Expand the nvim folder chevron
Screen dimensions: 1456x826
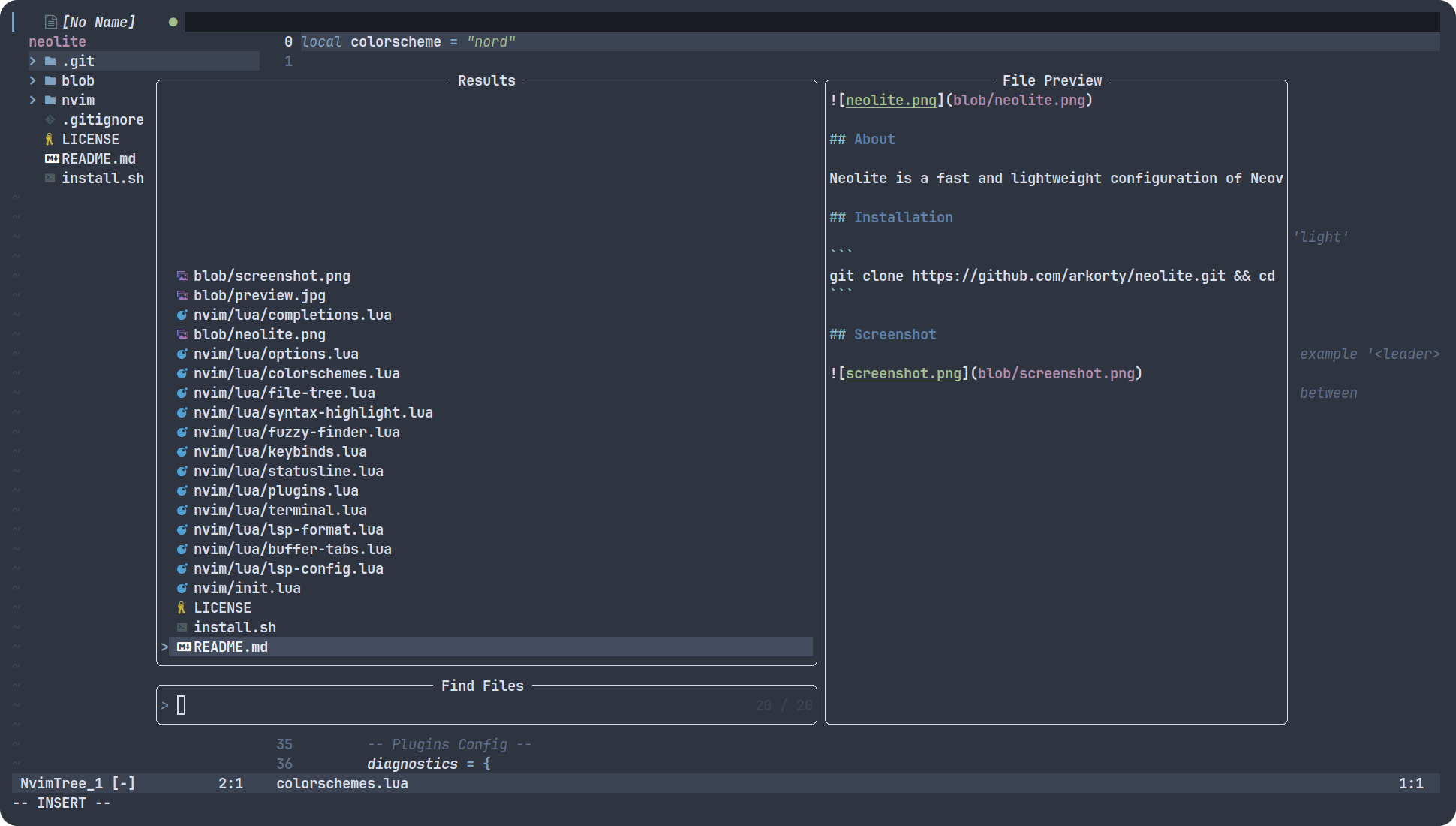click(x=33, y=100)
